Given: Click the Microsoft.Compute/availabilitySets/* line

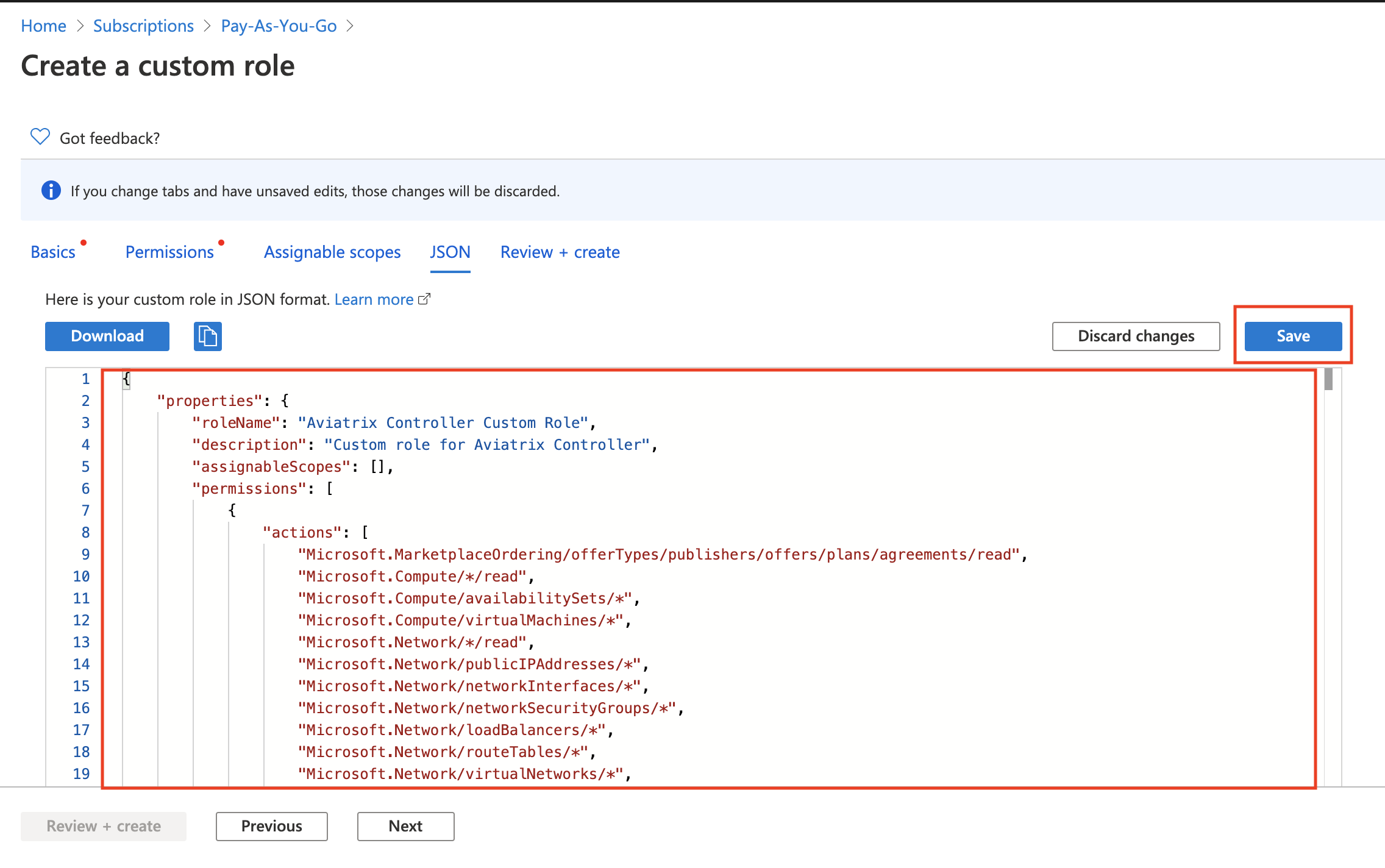Looking at the screenshot, I should [x=469, y=598].
